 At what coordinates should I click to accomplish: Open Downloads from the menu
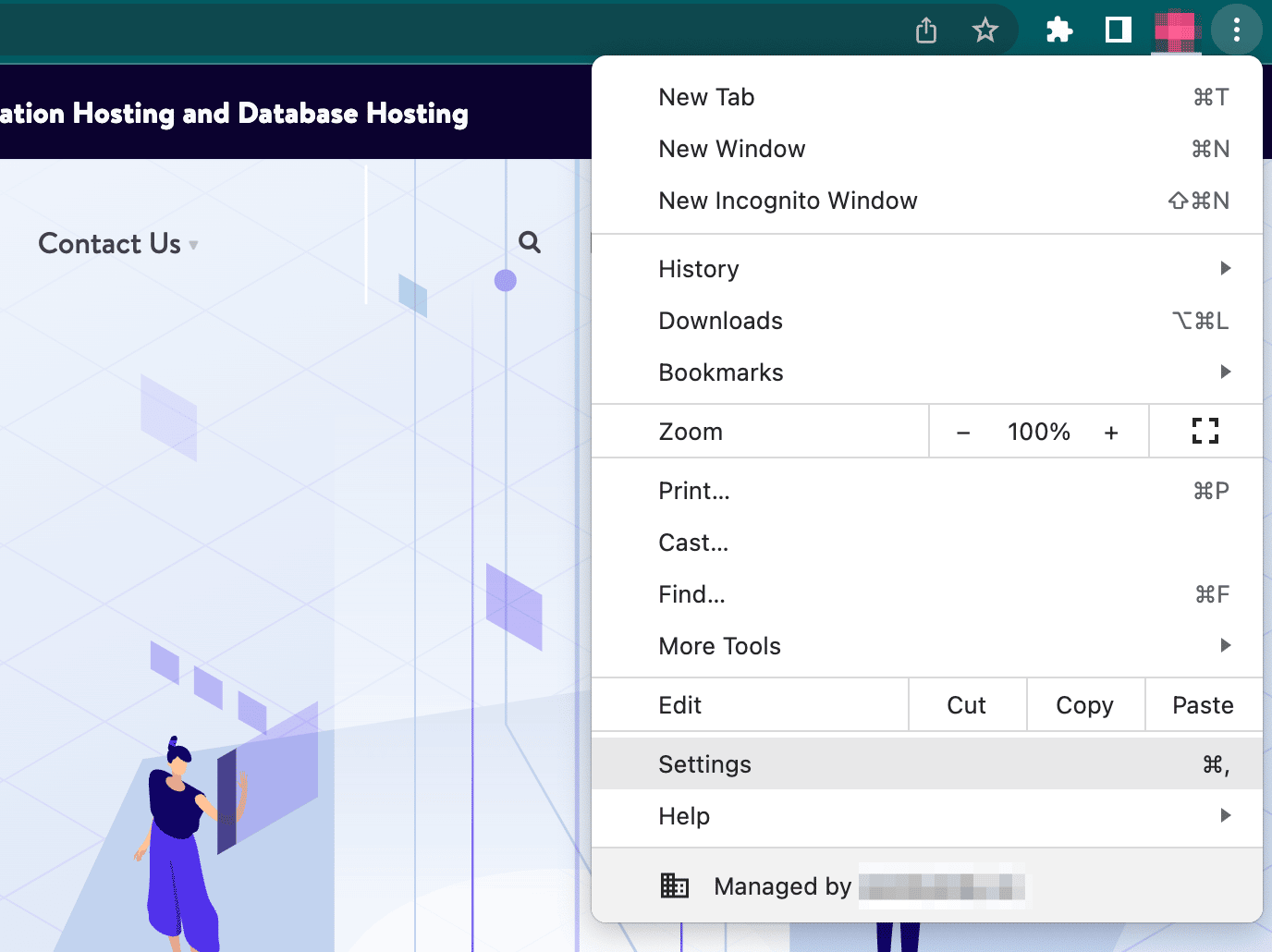click(926, 321)
